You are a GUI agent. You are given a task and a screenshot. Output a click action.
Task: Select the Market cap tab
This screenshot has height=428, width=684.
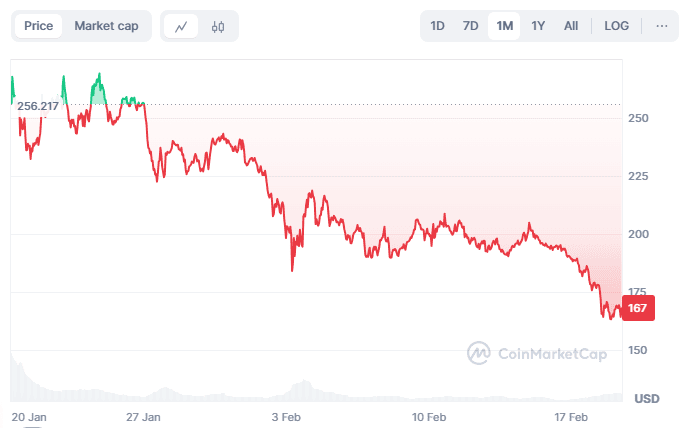click(106, 26)
